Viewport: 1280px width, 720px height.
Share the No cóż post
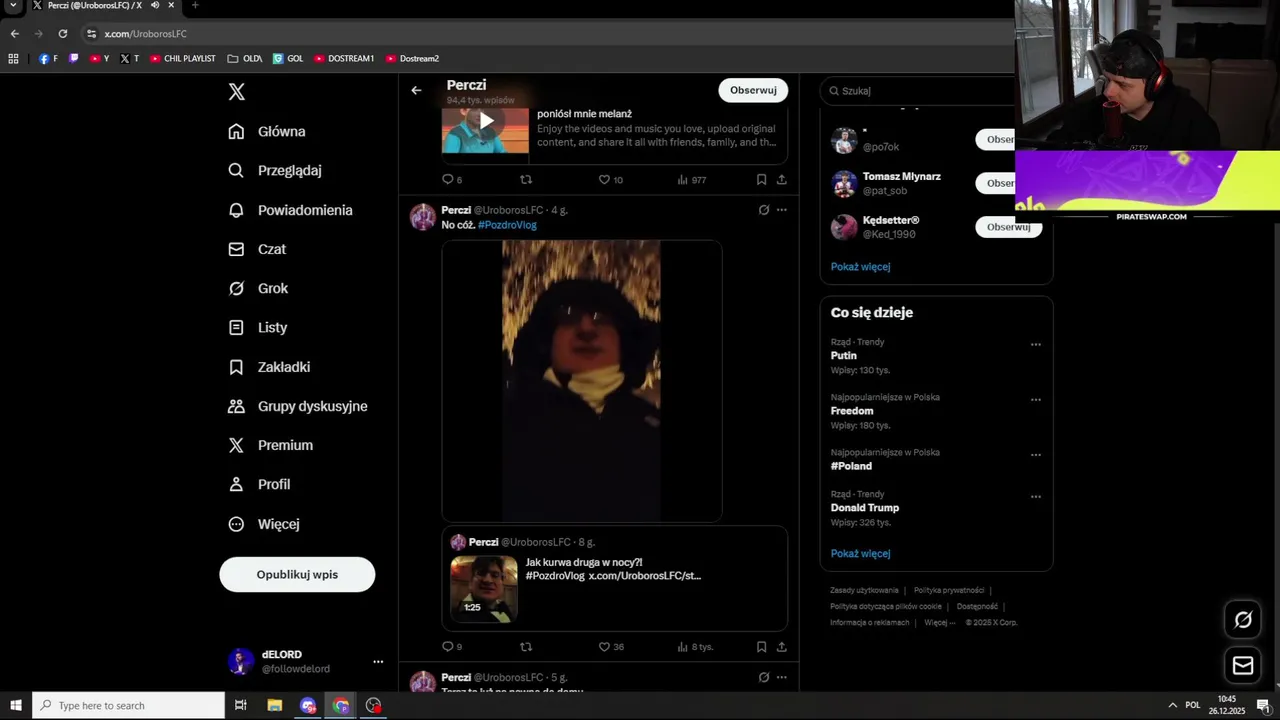[781, 647]
